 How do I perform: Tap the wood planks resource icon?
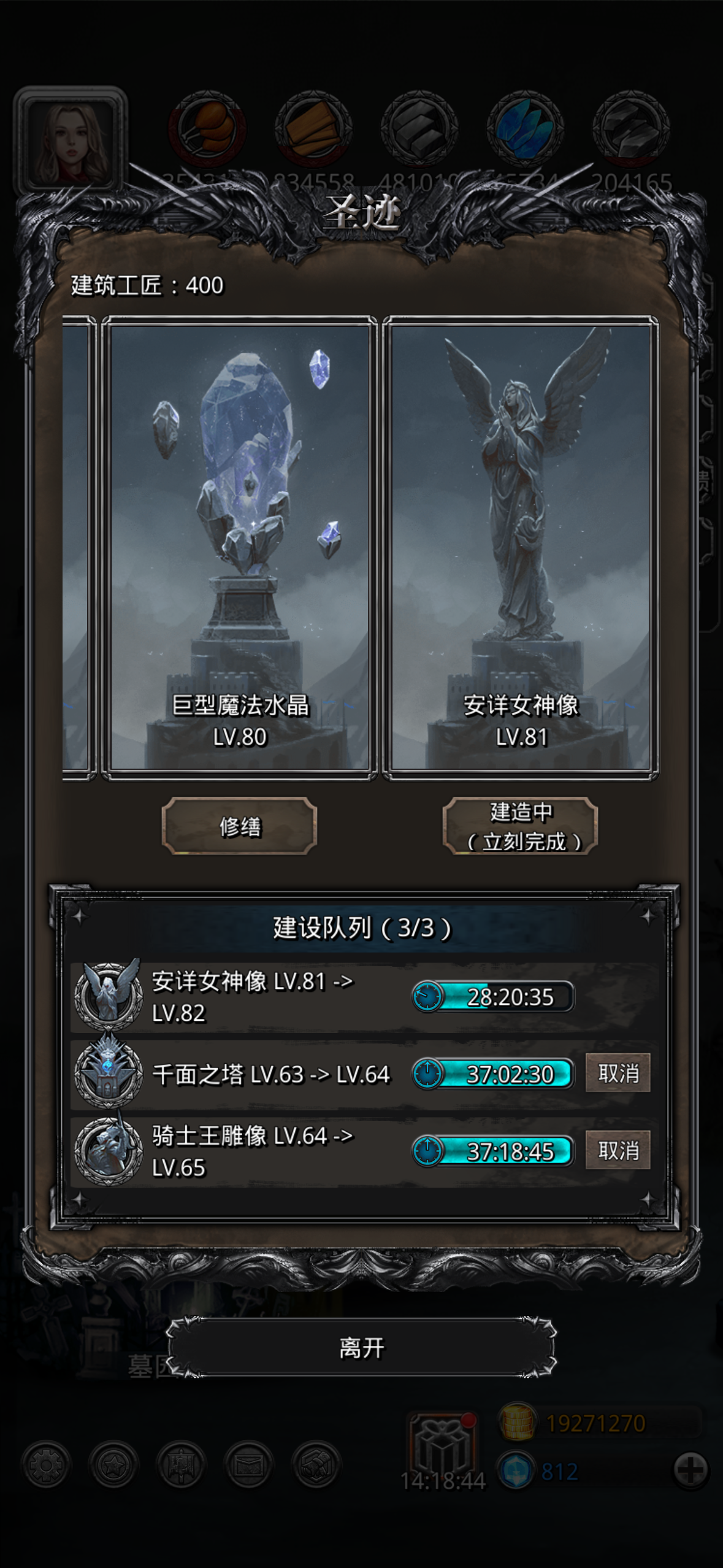(313, 129)
